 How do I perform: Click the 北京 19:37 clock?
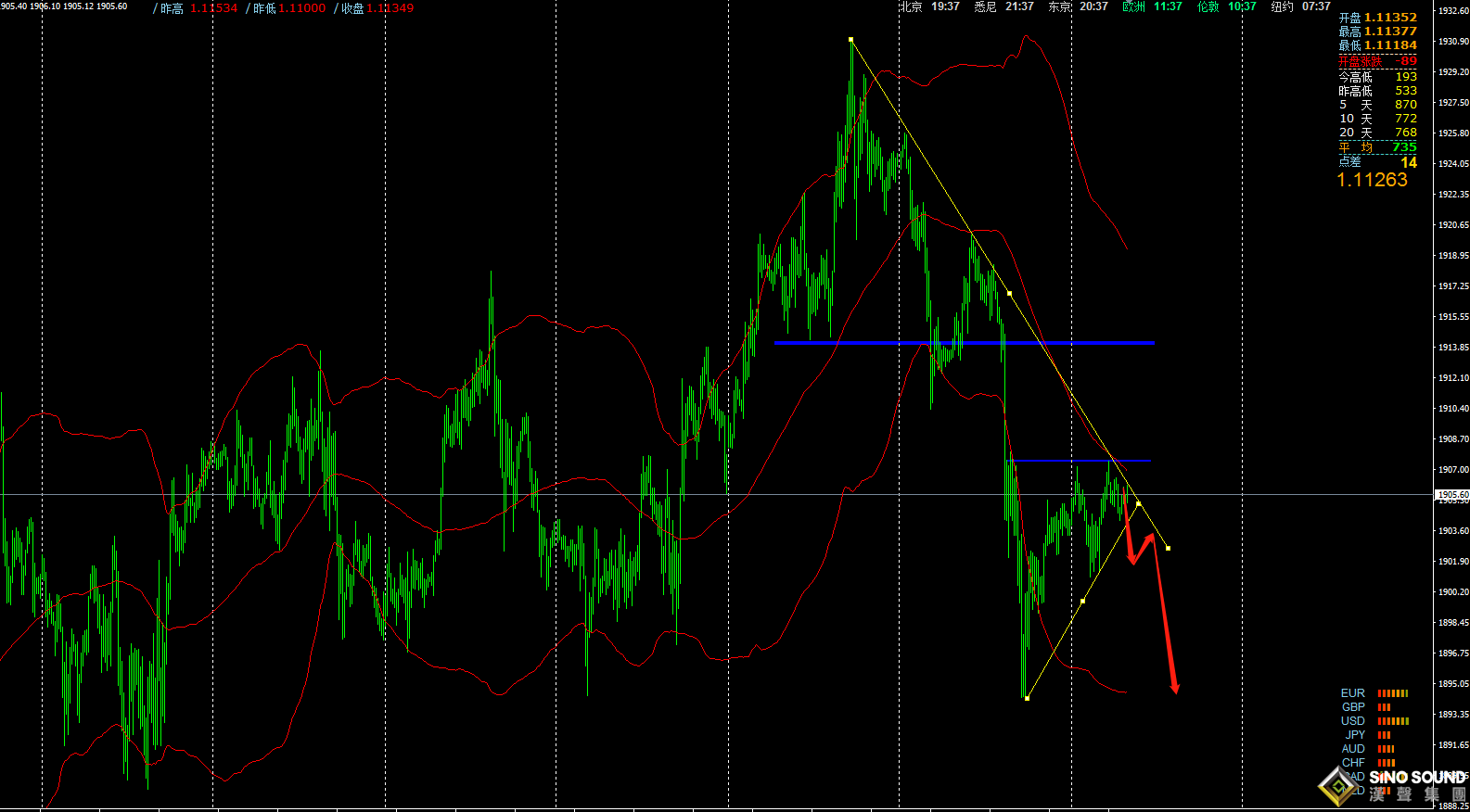pyautogui.click(x=928, y=7)
